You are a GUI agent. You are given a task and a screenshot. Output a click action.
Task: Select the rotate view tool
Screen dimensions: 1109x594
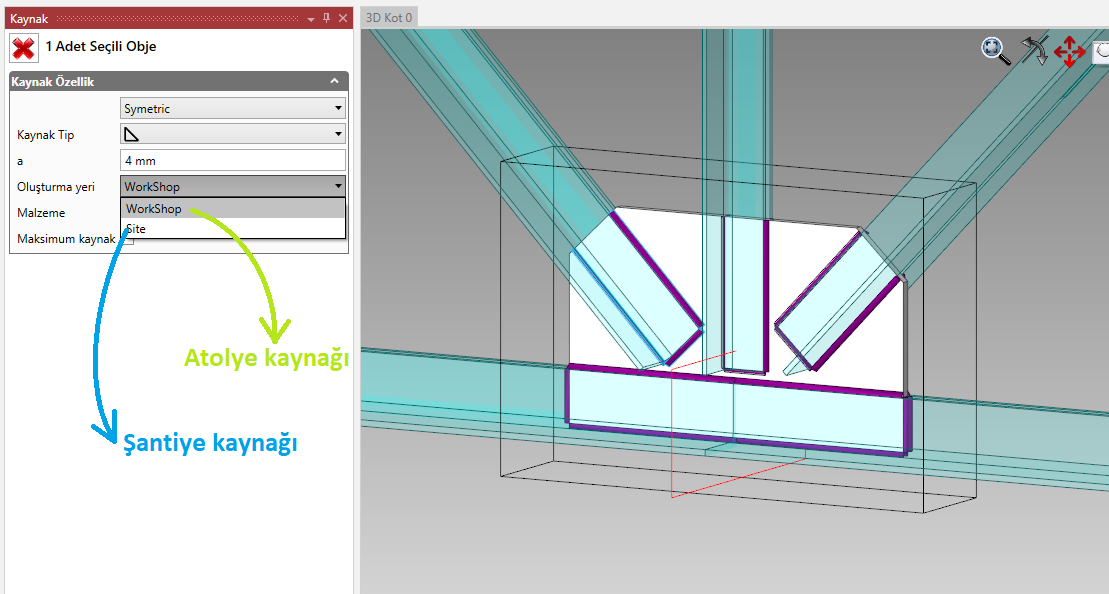click(x=1033, y=51)
